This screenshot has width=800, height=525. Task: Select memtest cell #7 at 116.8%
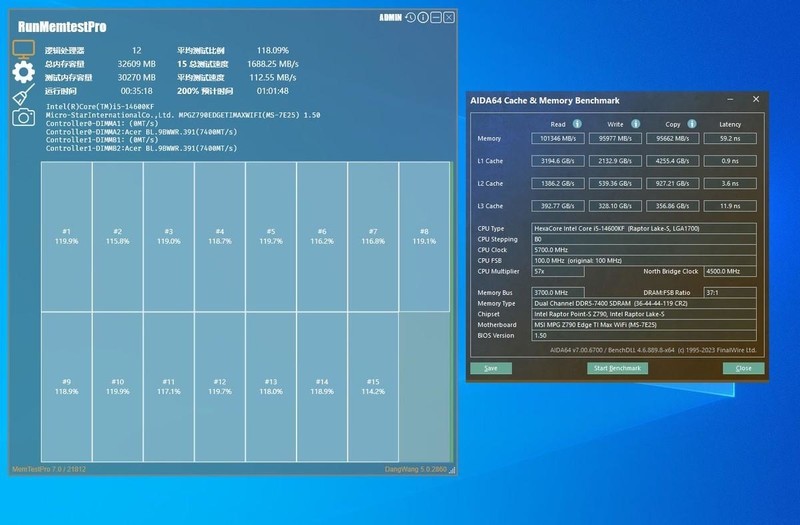click(x=373, y=236)
